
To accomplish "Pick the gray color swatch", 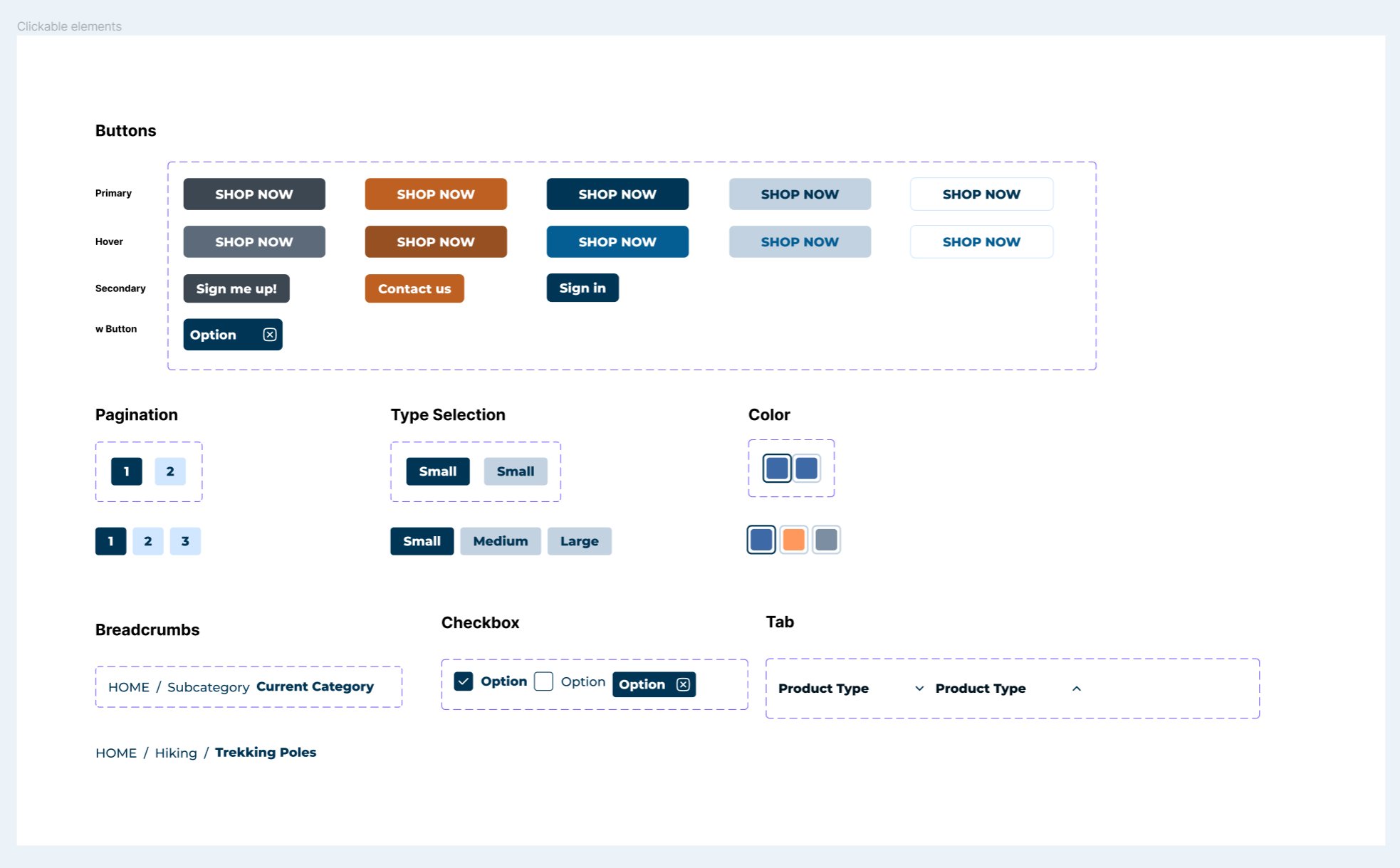I will (x=827, y=540).
